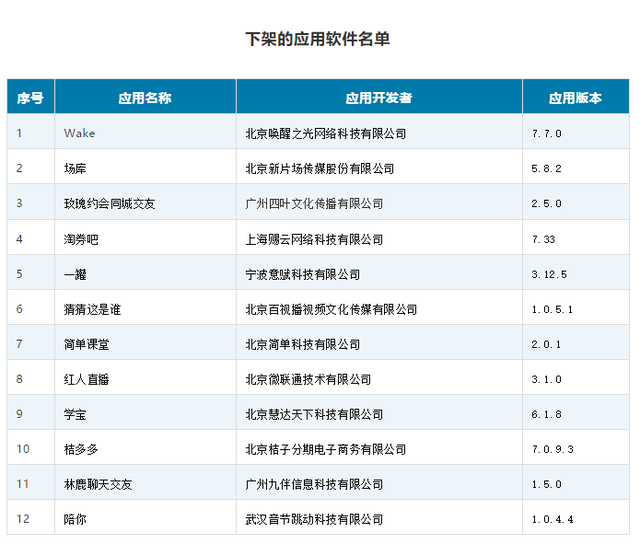Select developer 北京唤醒之光网络科技有限公司

point(326,133)
